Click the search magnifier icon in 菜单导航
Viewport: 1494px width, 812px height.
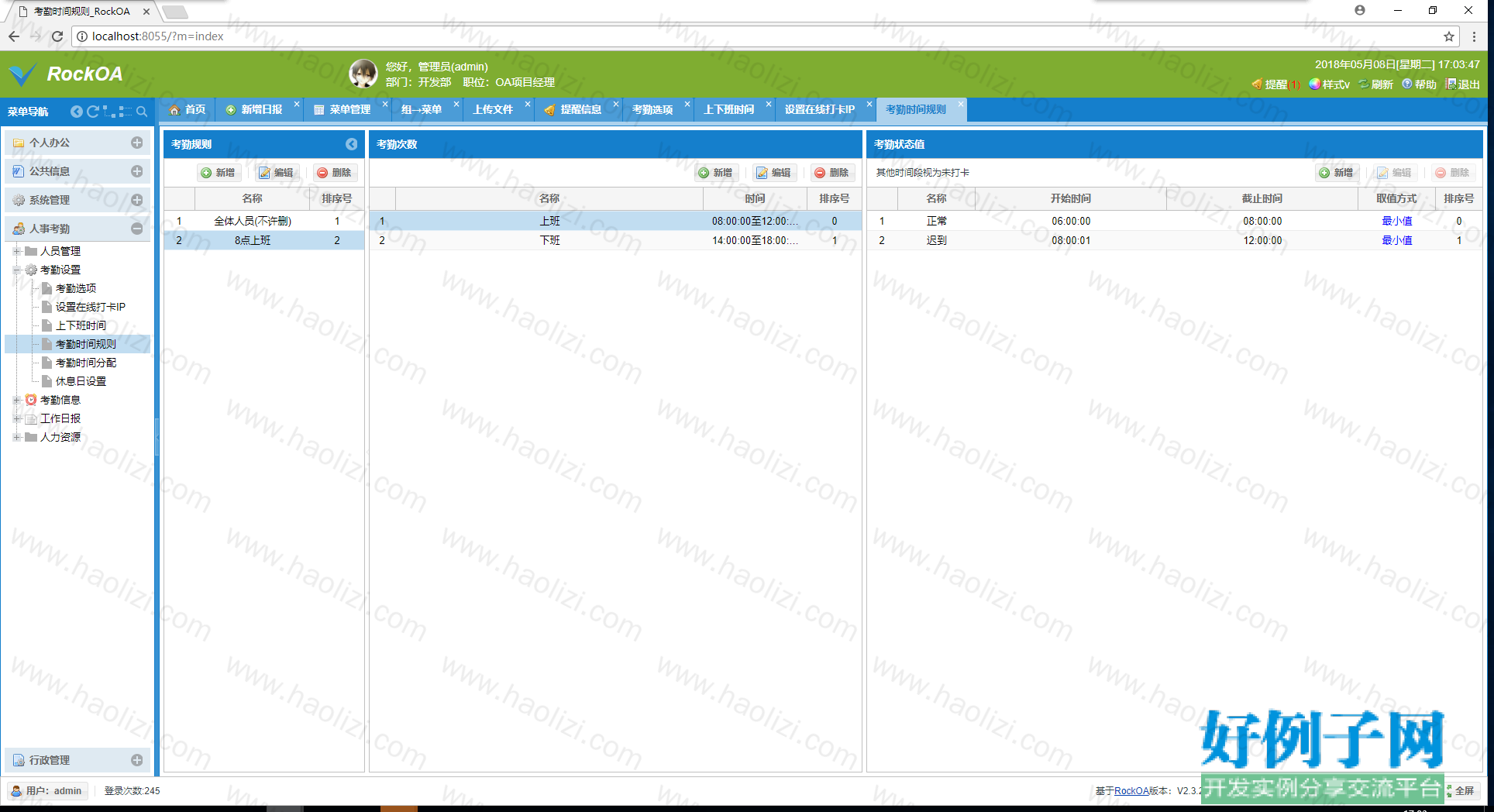[142, 112]
